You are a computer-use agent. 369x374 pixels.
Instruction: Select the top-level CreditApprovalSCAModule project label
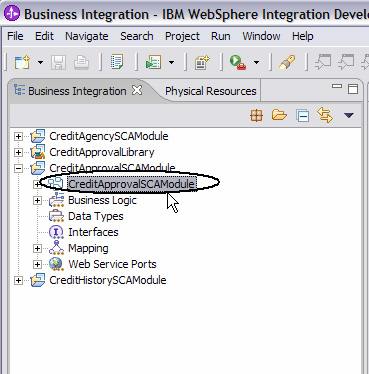pyautogui.click(x=112, y=167)
